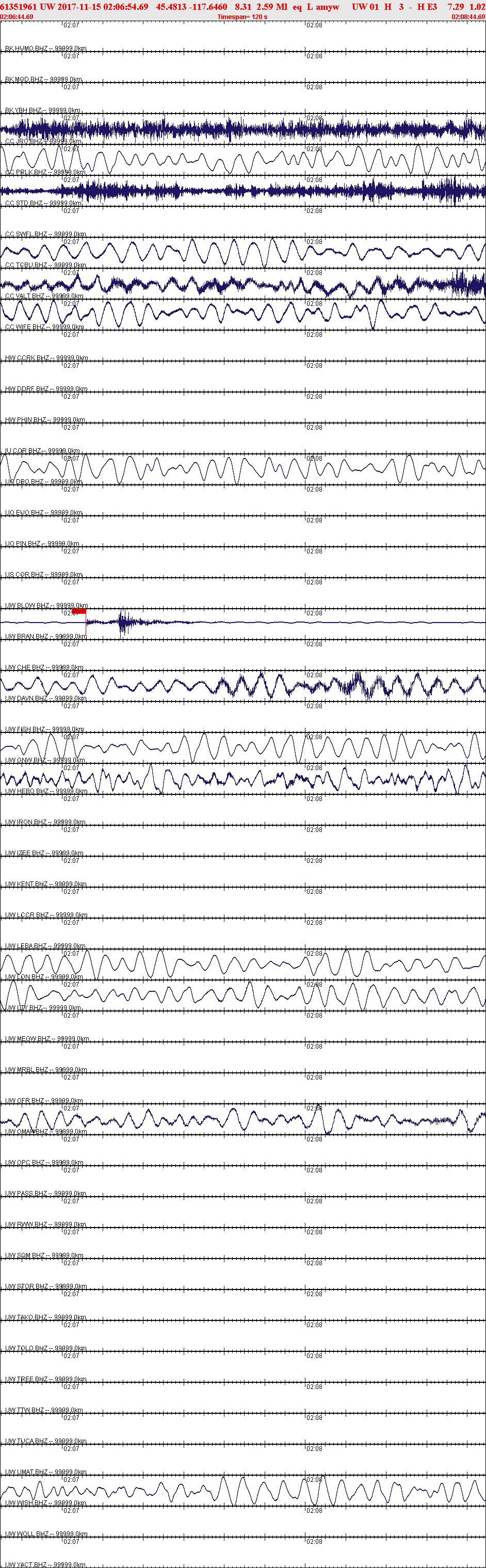Click the start time 02:06:44.69 label
Viewport: 486px width, 1568px height.
coord(17,17)
